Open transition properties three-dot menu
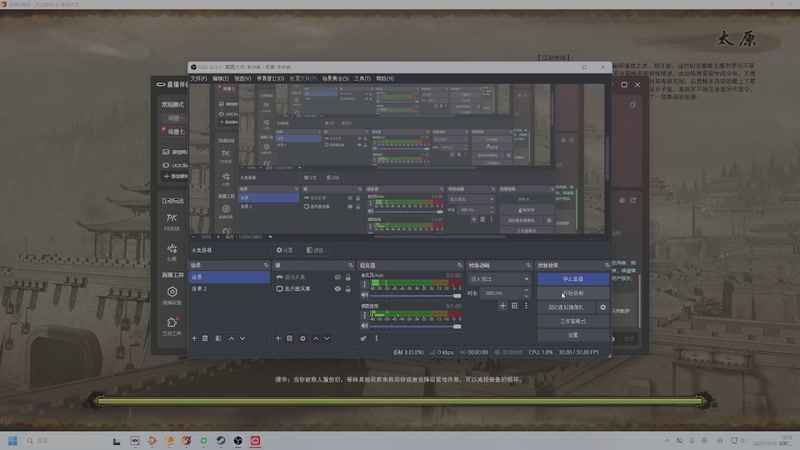 526,306
